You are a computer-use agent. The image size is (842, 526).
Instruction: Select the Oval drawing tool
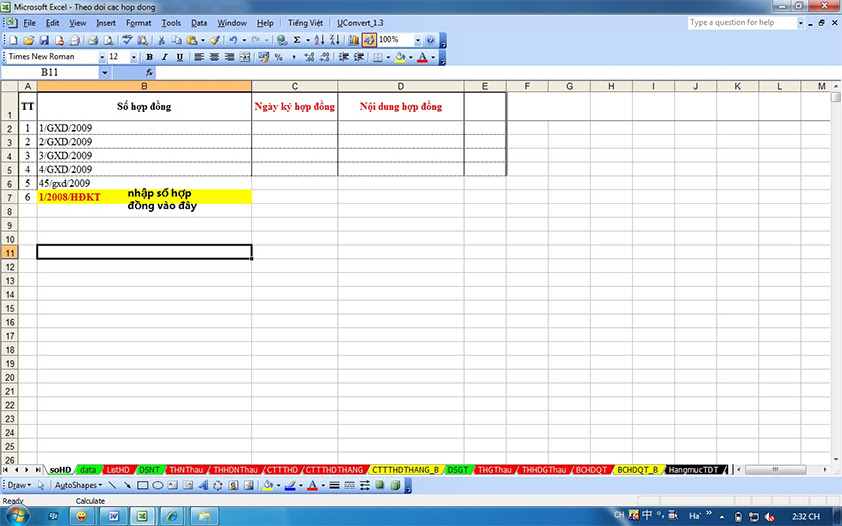[x=157, y=485]
